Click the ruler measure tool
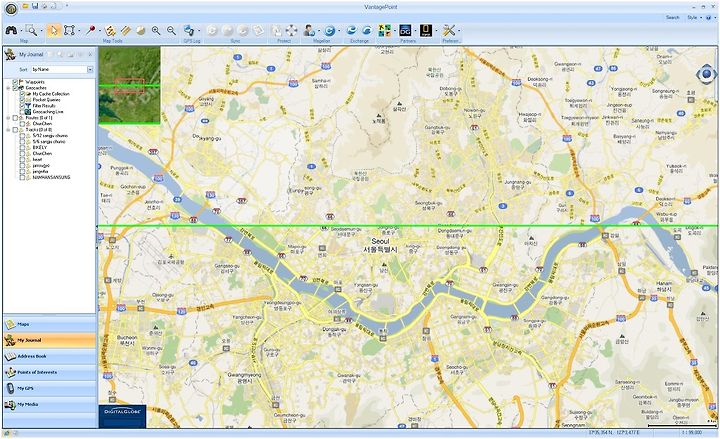This screenshot has height=439, width=720. coord(126,30)
